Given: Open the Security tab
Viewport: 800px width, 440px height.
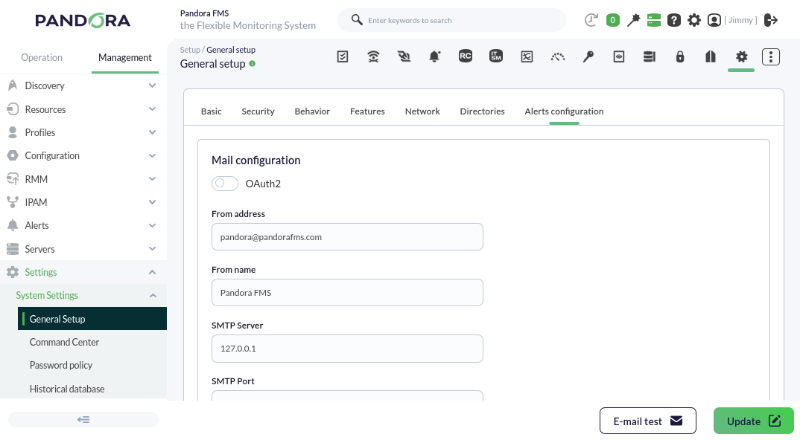Looking at the screenshot, I should (x=258, y=111).
